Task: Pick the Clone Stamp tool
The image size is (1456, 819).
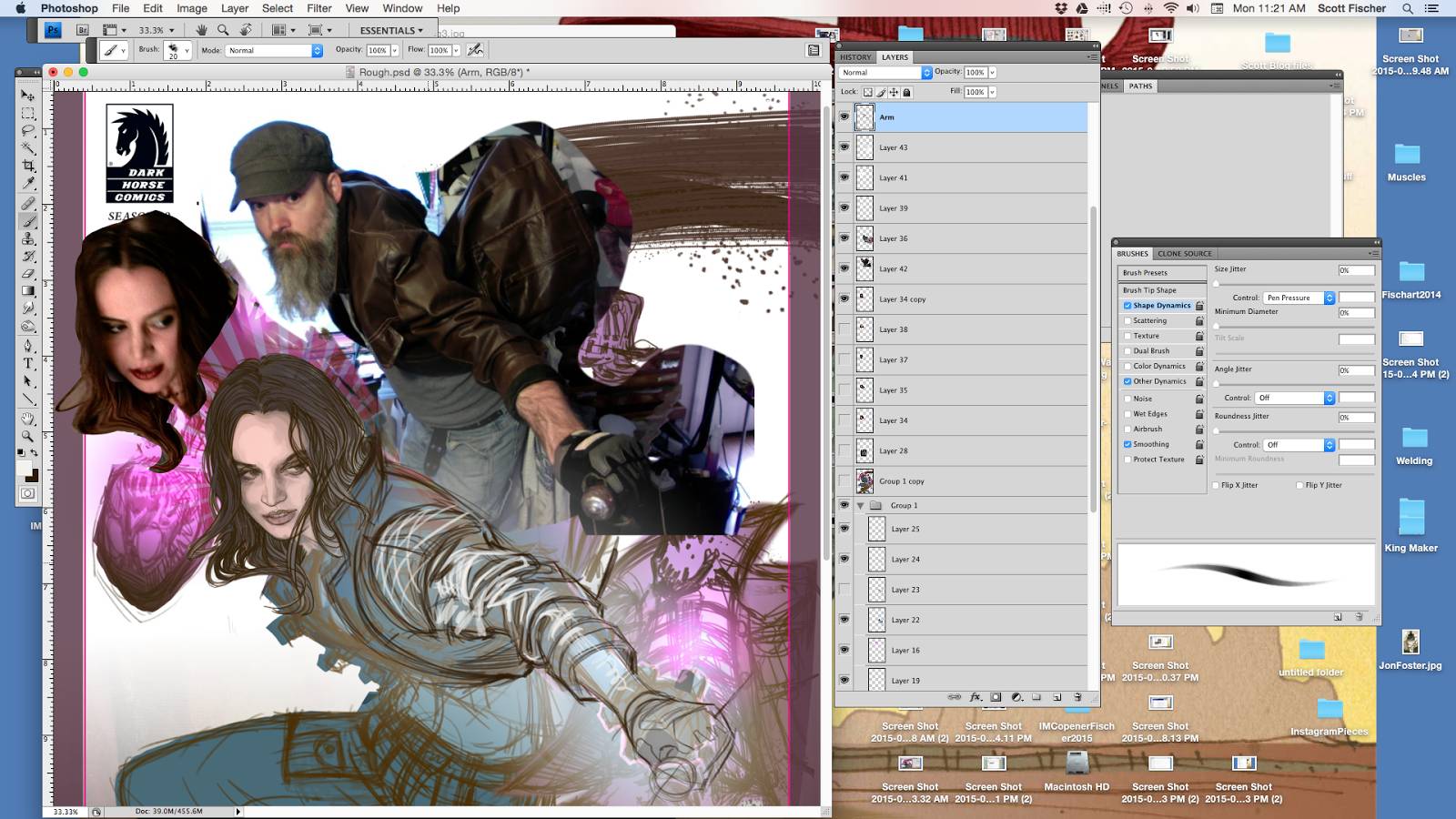Action: click(28, 238)
